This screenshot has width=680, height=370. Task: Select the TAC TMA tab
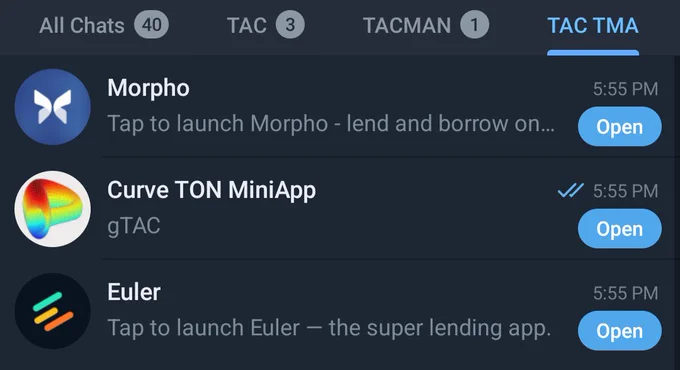click(x=593, y=25)
